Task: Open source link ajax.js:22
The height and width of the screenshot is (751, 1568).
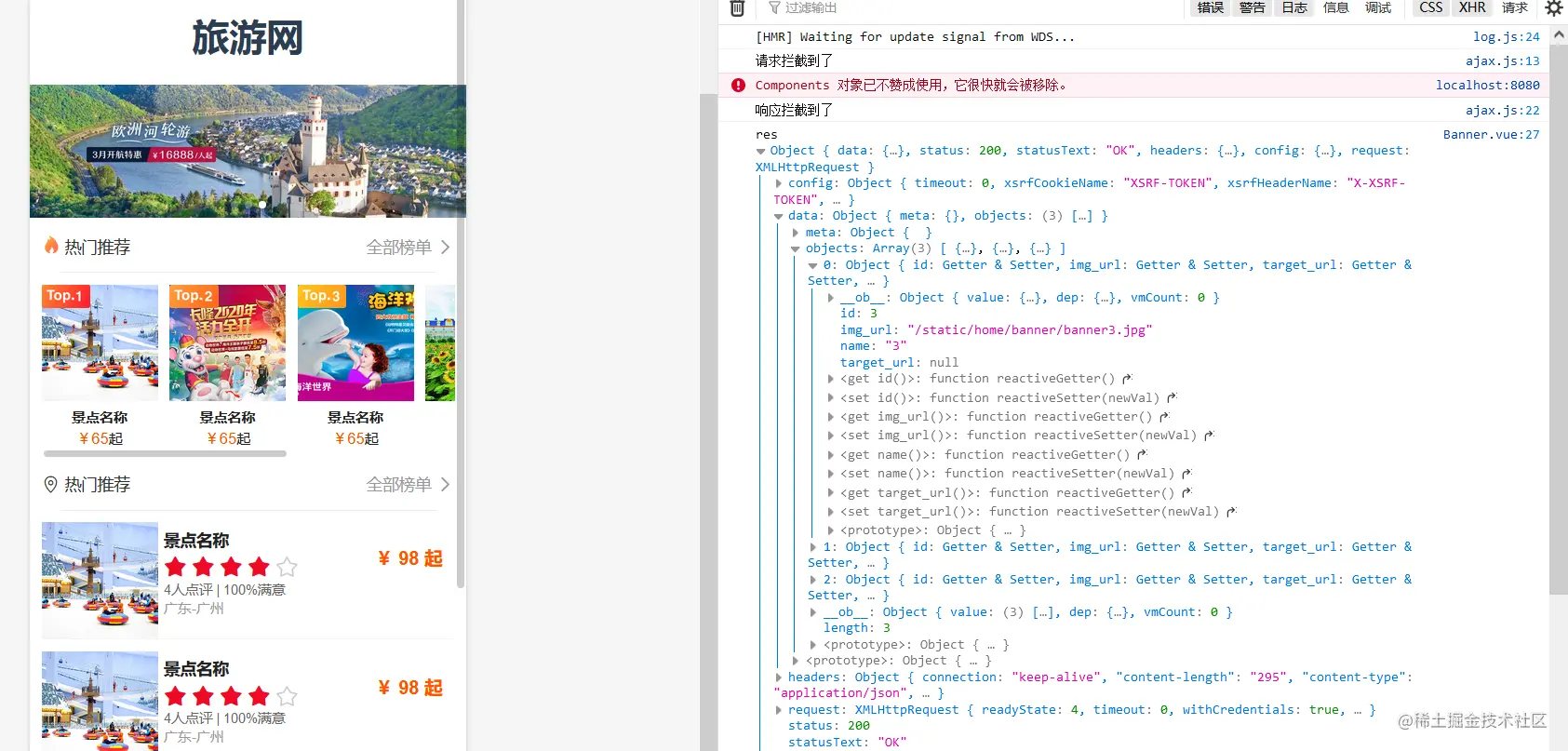Action: pyautogui.click(x=1502, y=110)
